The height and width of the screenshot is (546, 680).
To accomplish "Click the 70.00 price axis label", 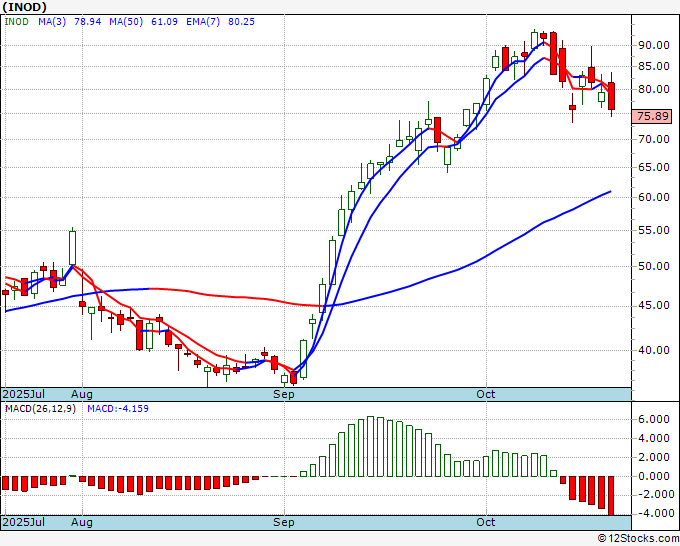I will coord(653,139).
